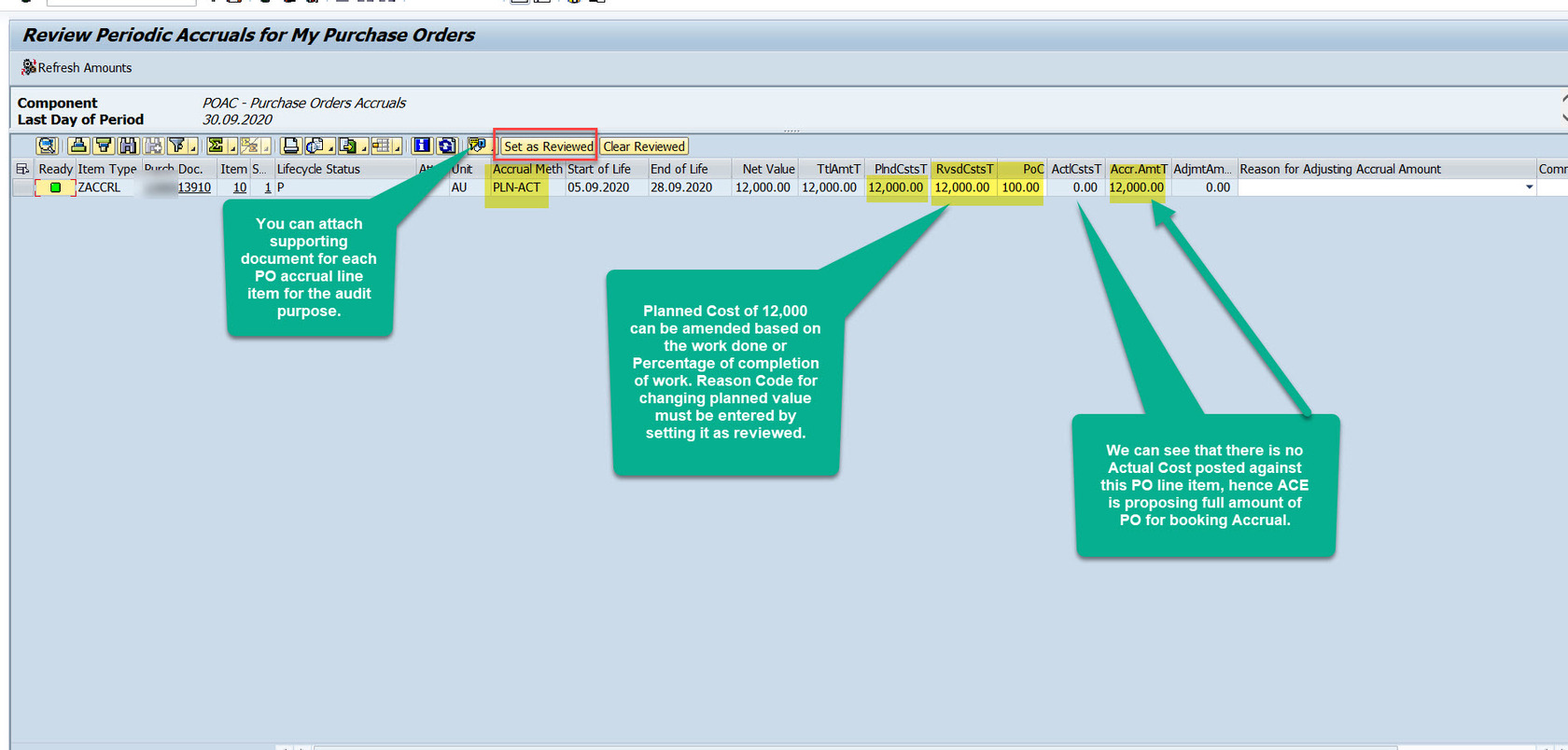The height and width of the screenshot is (750, 1568).
Task: Click the End of Life column header
Action: [689, 169]
